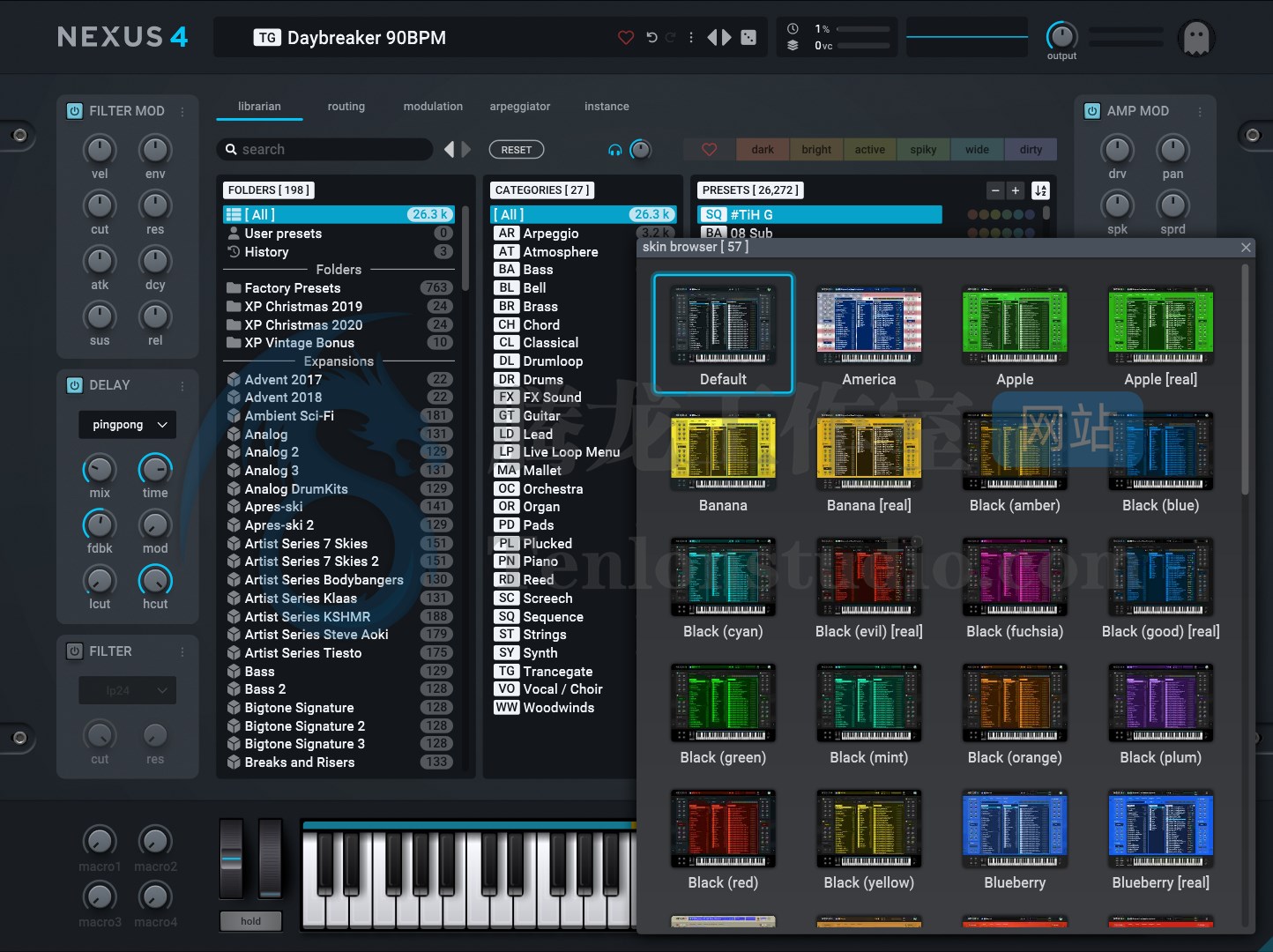Toggle the dark tag filter
The height and width of the screenshot is (952, 1273).
click(x=763, y=150)
